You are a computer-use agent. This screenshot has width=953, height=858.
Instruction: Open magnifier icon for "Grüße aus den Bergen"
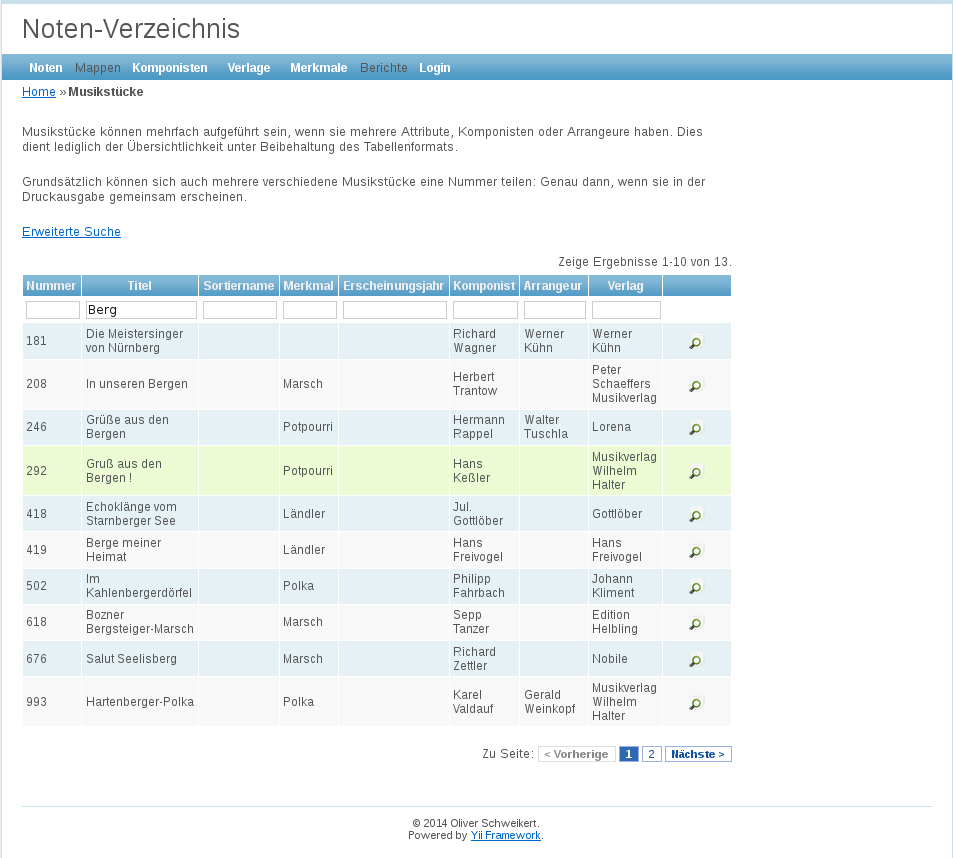tap(694, 427)
